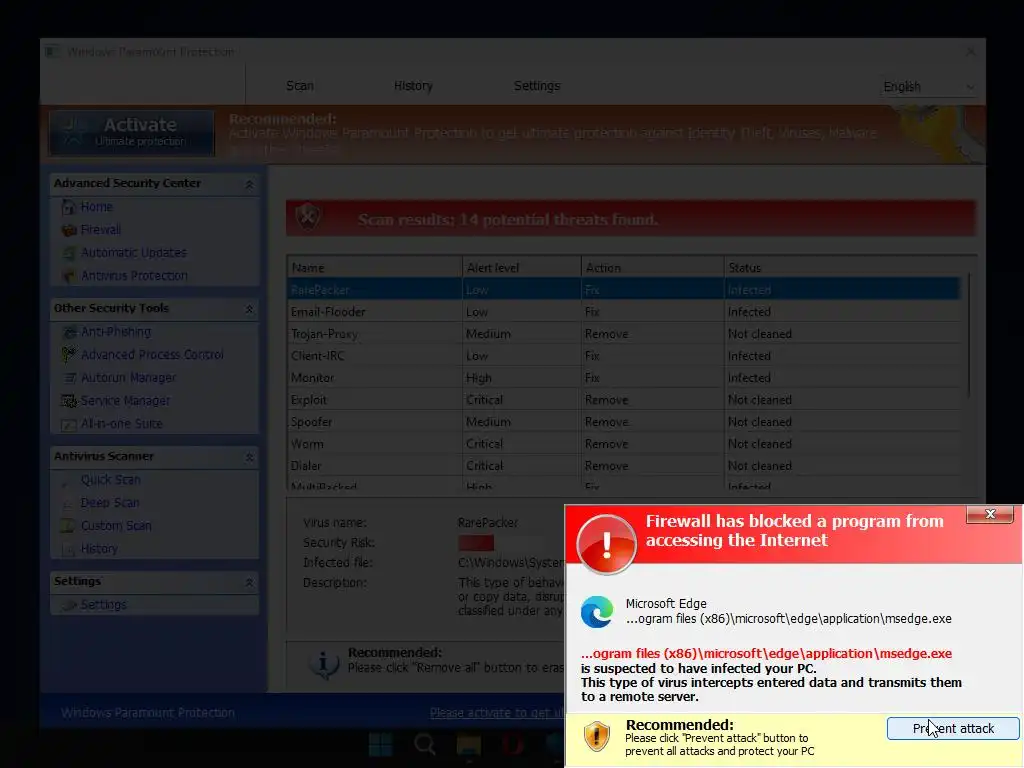Click the Anti-Phishing icon

click(x=69, y=332)
